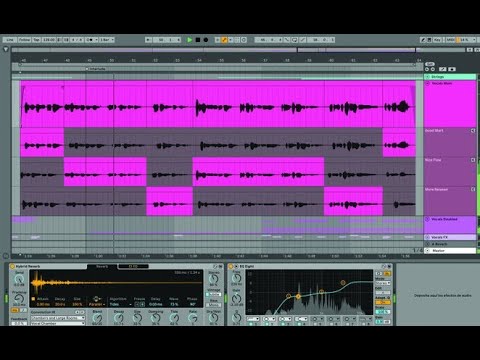
Task: Select EQ band 2 filter type chooser
Action: click(269, 319)
